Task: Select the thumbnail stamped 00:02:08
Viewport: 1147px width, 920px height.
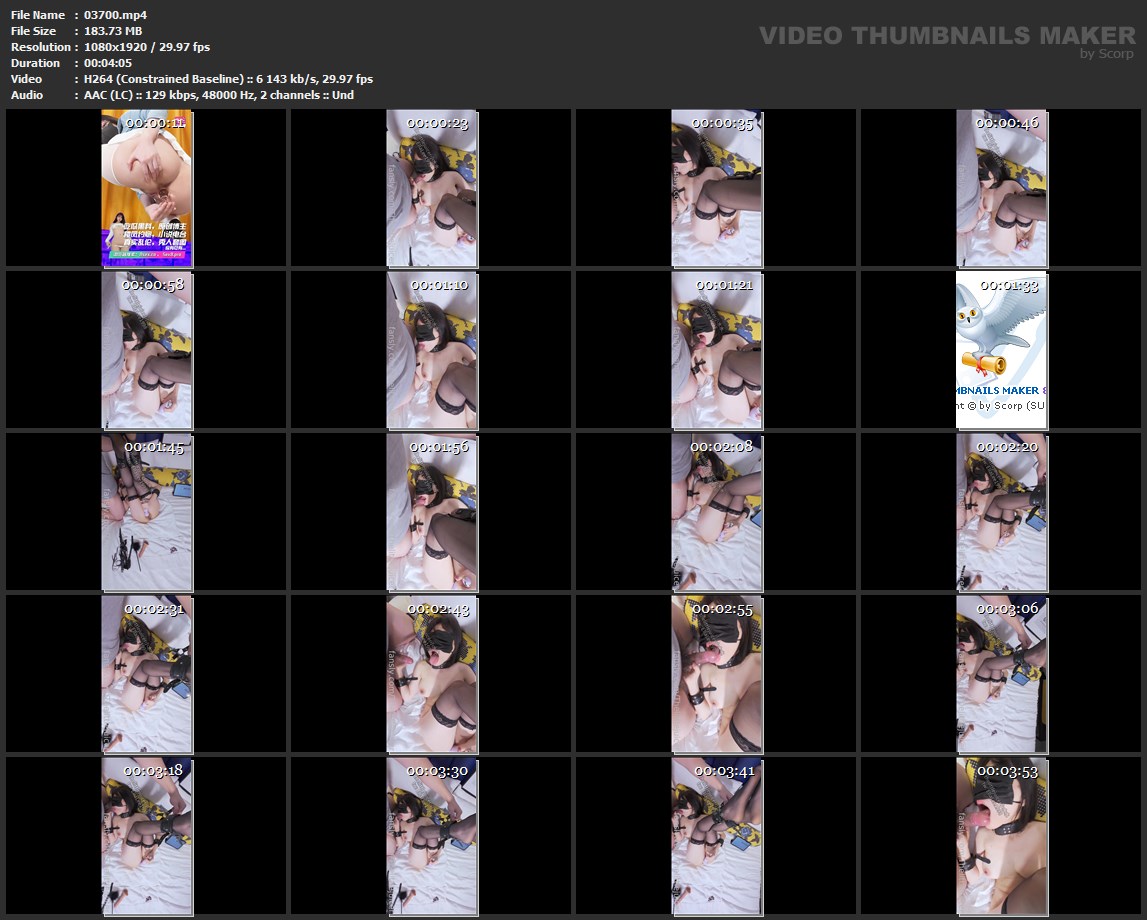Action: click(x=717, y=512)
